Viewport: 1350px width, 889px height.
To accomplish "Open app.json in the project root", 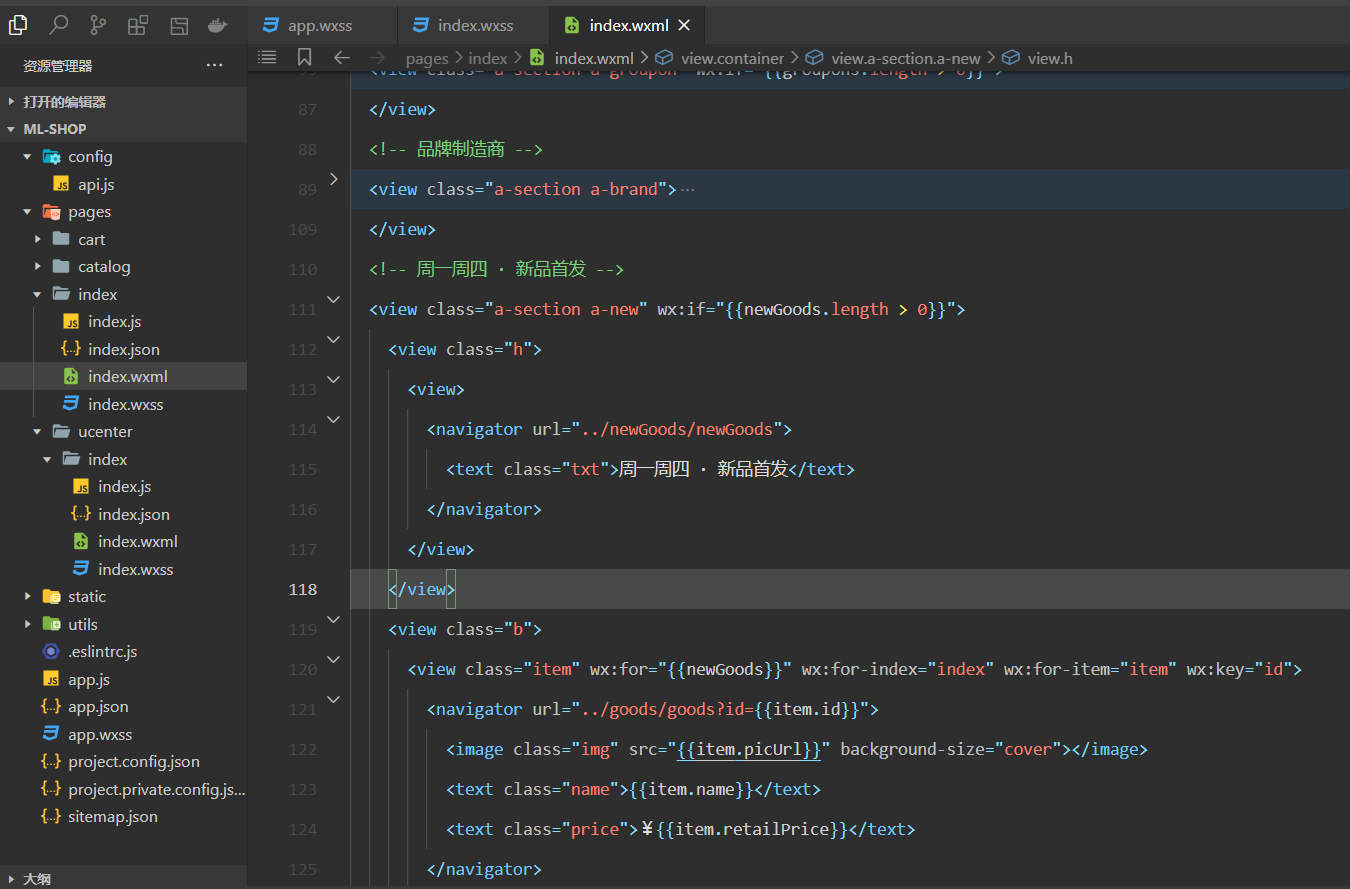I will tap(123, 707).
